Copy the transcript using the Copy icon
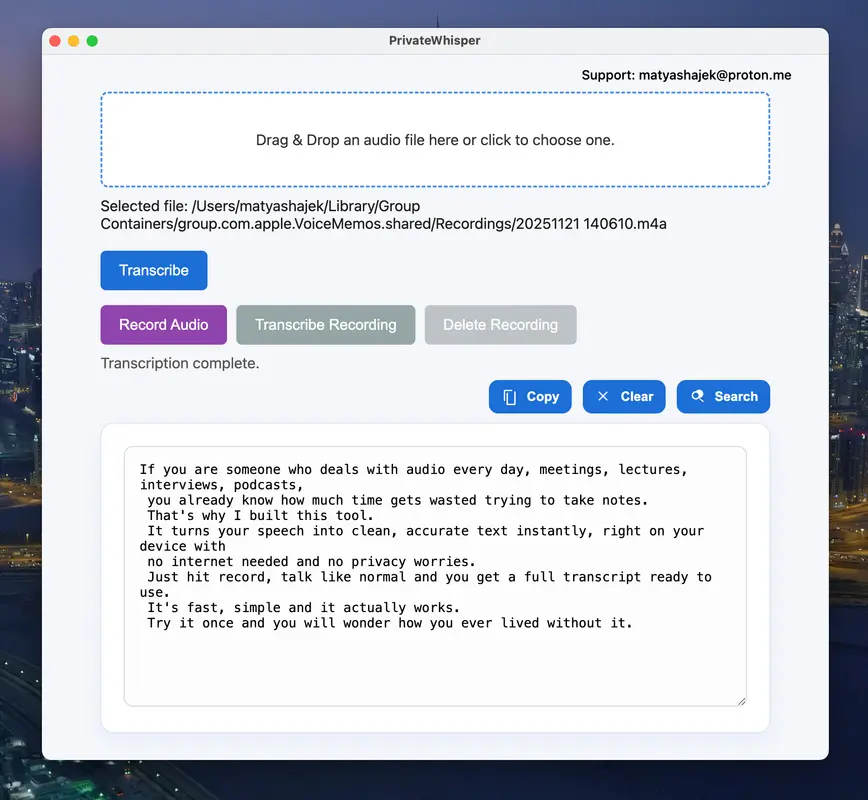This screenshot has height=800, width=868. pyautogui.click(x=511, y=396)
